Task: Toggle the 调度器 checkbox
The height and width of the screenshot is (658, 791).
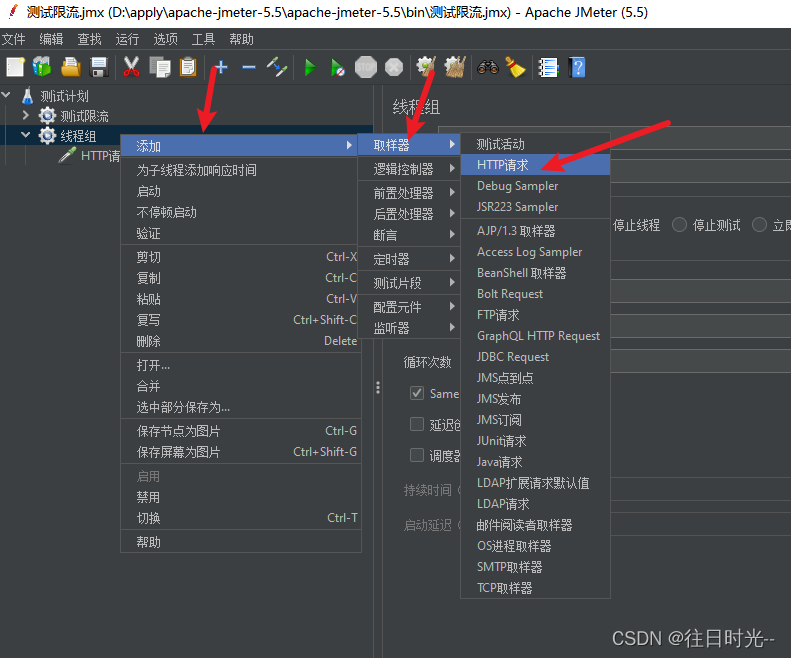Action: [x=417, y=455]
